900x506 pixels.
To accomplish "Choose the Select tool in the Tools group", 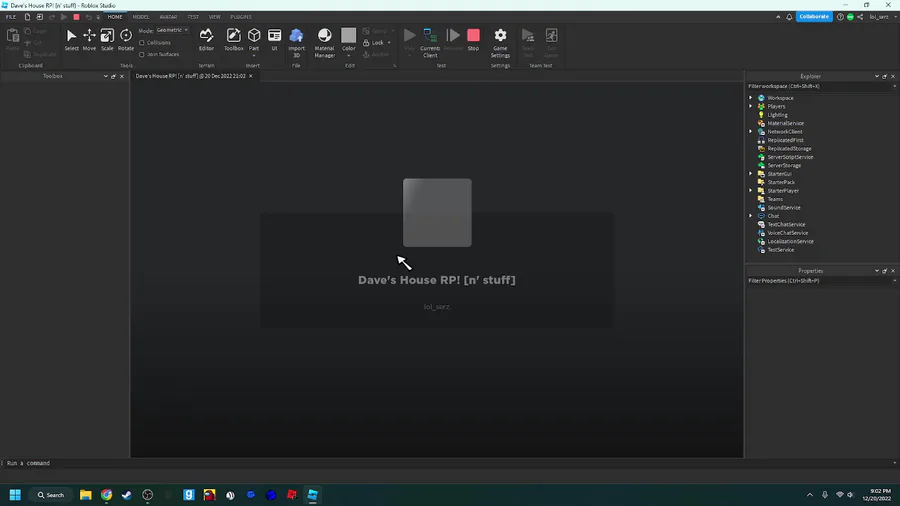I will pyautogui.click(x=71, y=40).
